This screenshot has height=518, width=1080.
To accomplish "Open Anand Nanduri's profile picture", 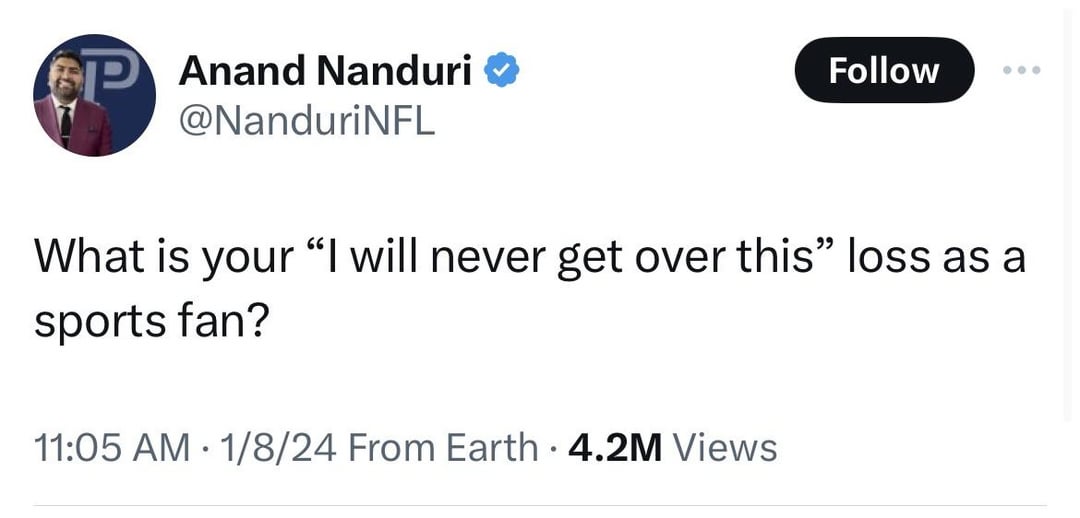I will pyautogui.click(x=93, y=95).
